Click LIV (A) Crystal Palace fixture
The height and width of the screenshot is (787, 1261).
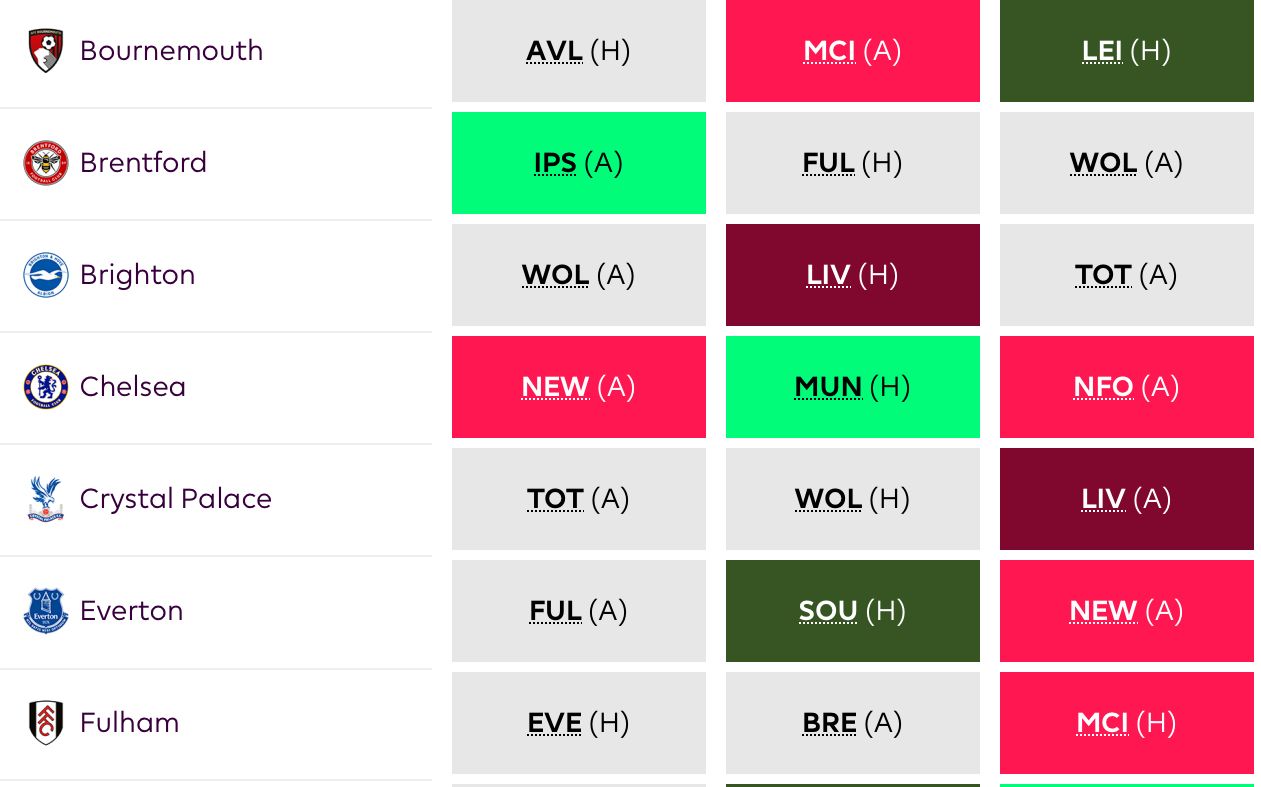coord(1127,499)
